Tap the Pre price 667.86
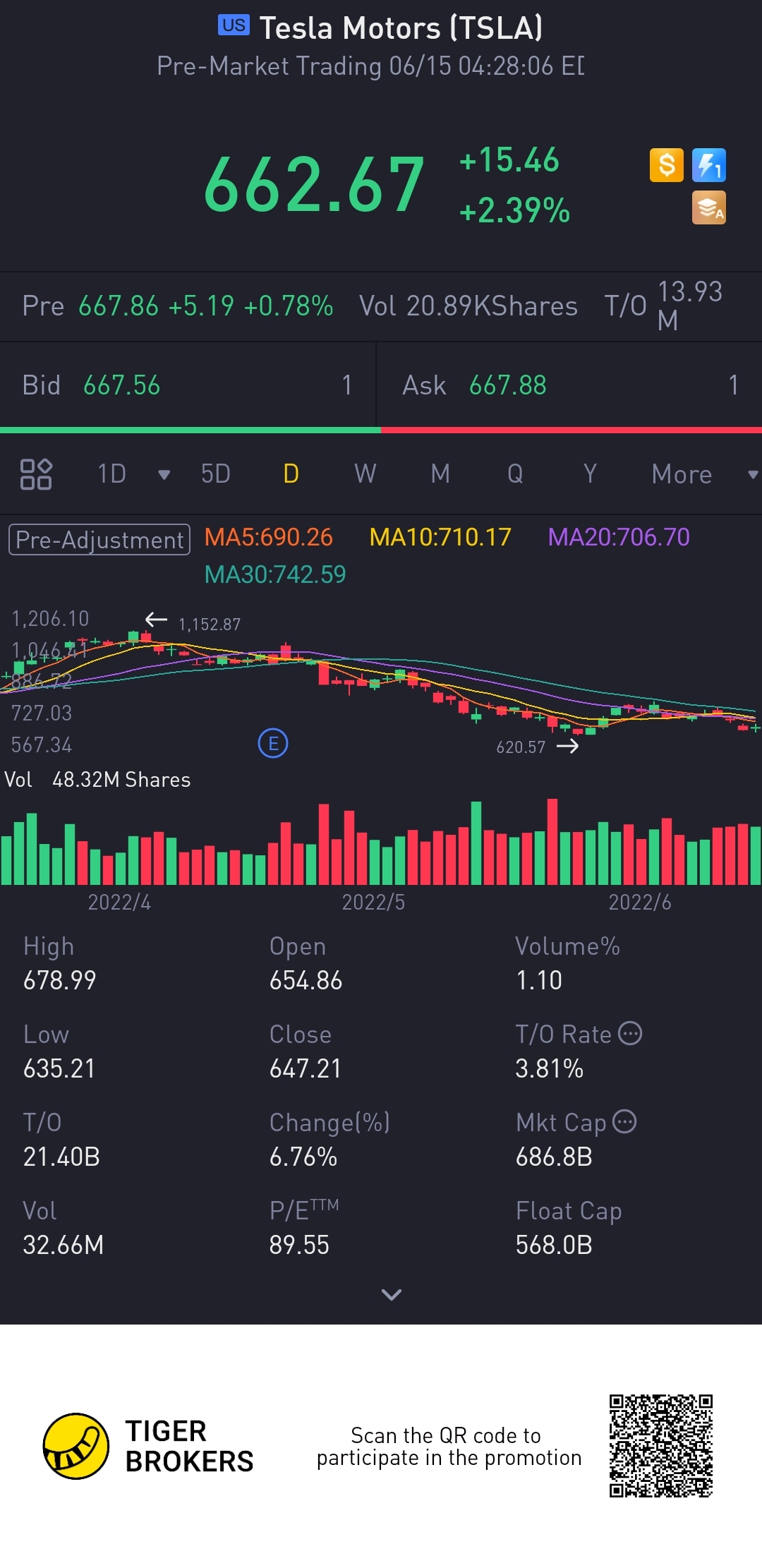Viewport: 762px width, 1568px height. (119, 306)
